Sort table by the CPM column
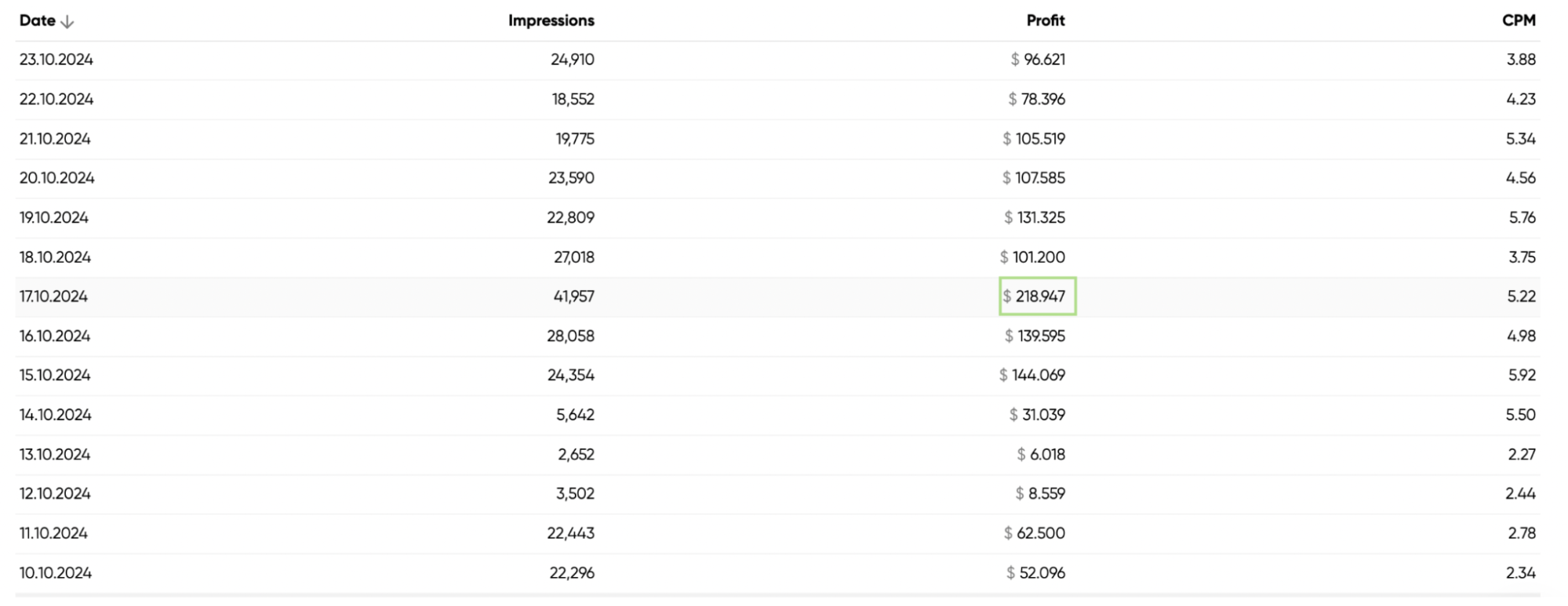 tap(1519, 21)
